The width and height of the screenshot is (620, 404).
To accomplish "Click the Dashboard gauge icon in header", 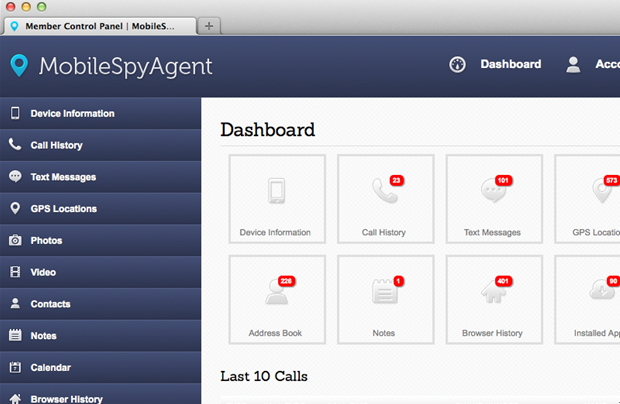I will click(x=457, y=64).
